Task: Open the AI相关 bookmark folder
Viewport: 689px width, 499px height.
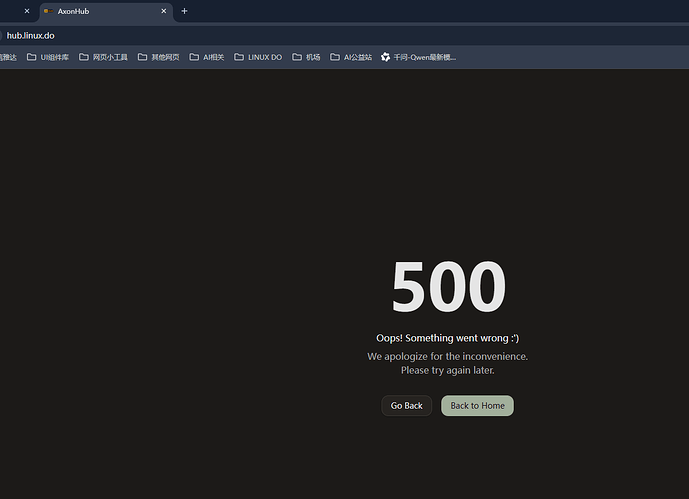Action: point(207,57)
